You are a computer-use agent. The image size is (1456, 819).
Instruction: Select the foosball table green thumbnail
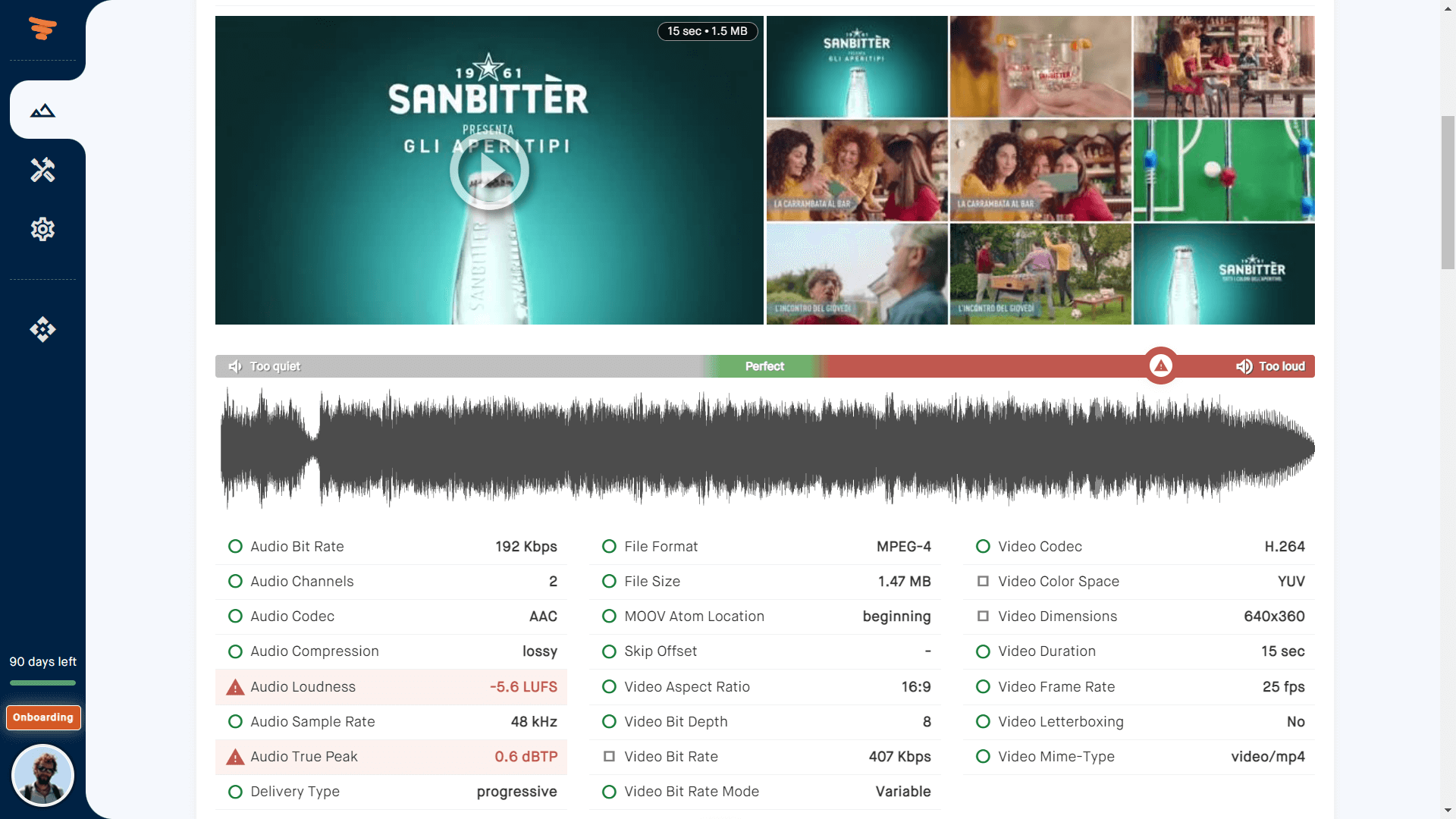1224,171
